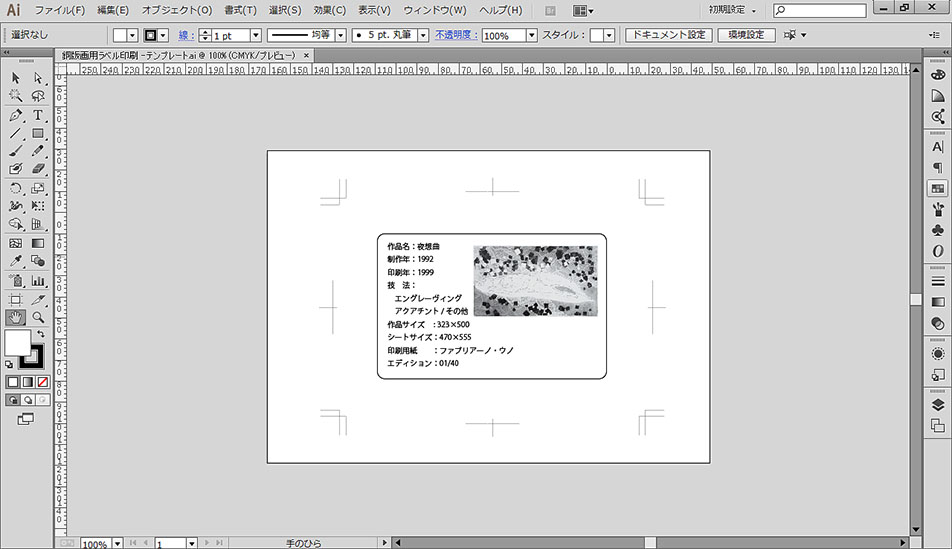Choose the Magic Wand tool
The image size is (952, 549).
[x=16, y=96]
